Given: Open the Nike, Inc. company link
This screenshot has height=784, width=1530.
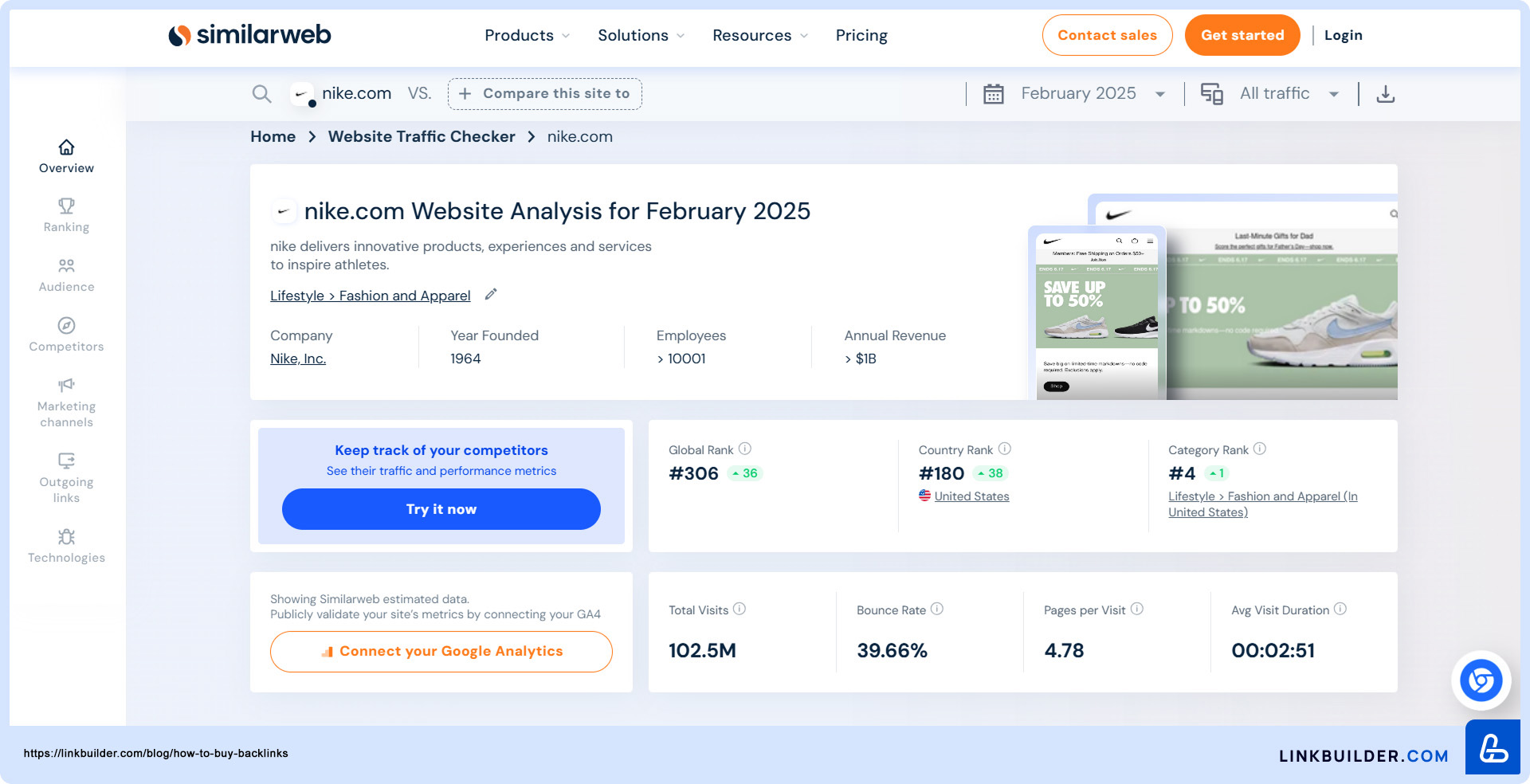Looking at the screenshot, I should [x=298, y=359].
